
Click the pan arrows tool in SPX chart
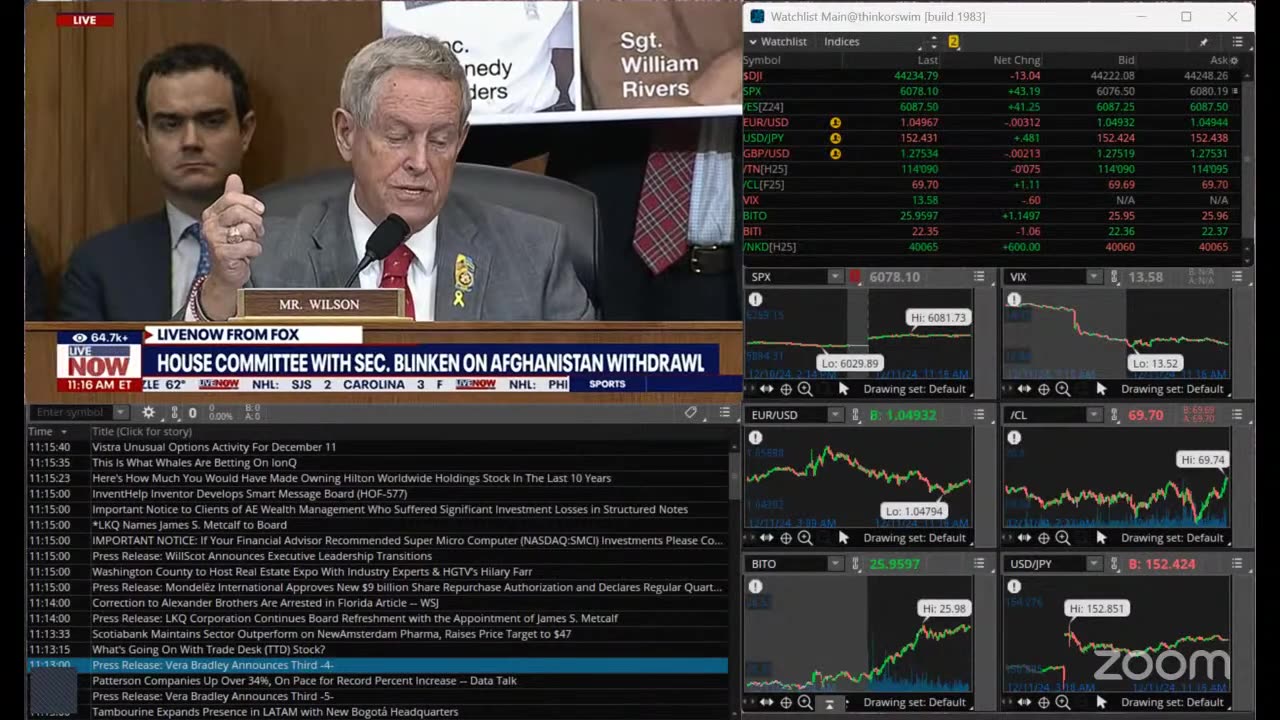click(766, 389)
